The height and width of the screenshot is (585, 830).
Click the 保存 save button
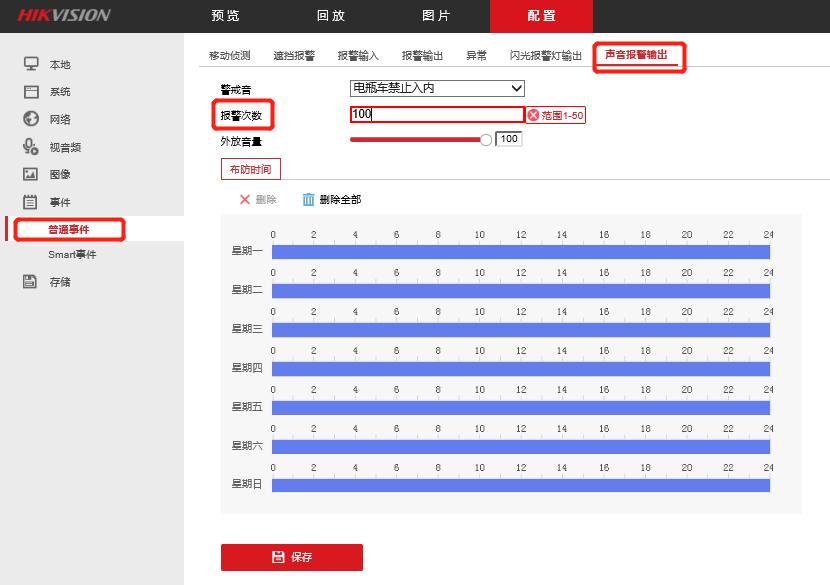pyautogui.click(x=291, y=557)
